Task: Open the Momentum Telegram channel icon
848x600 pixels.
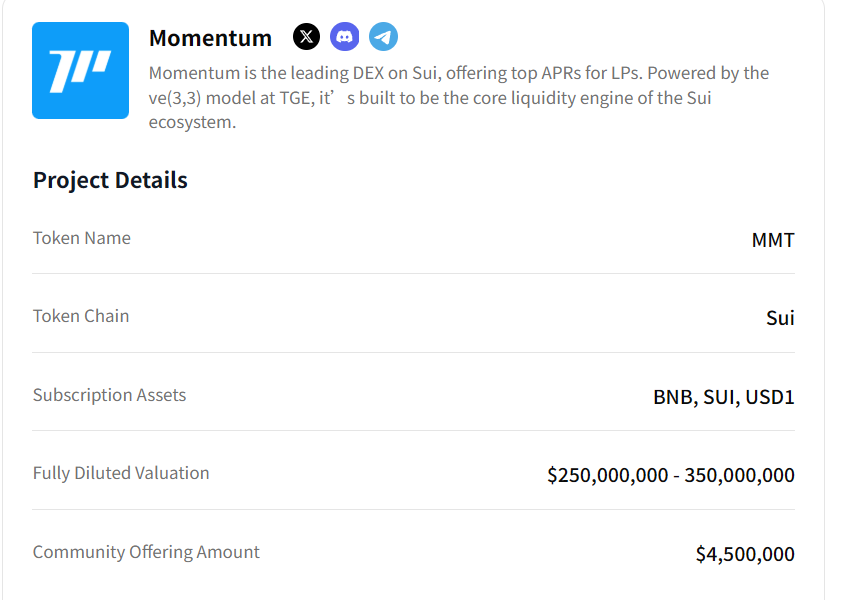Action: 383,37
